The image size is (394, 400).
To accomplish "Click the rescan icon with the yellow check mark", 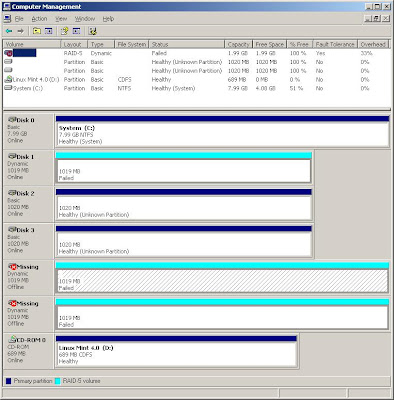I will pos(93,31).
